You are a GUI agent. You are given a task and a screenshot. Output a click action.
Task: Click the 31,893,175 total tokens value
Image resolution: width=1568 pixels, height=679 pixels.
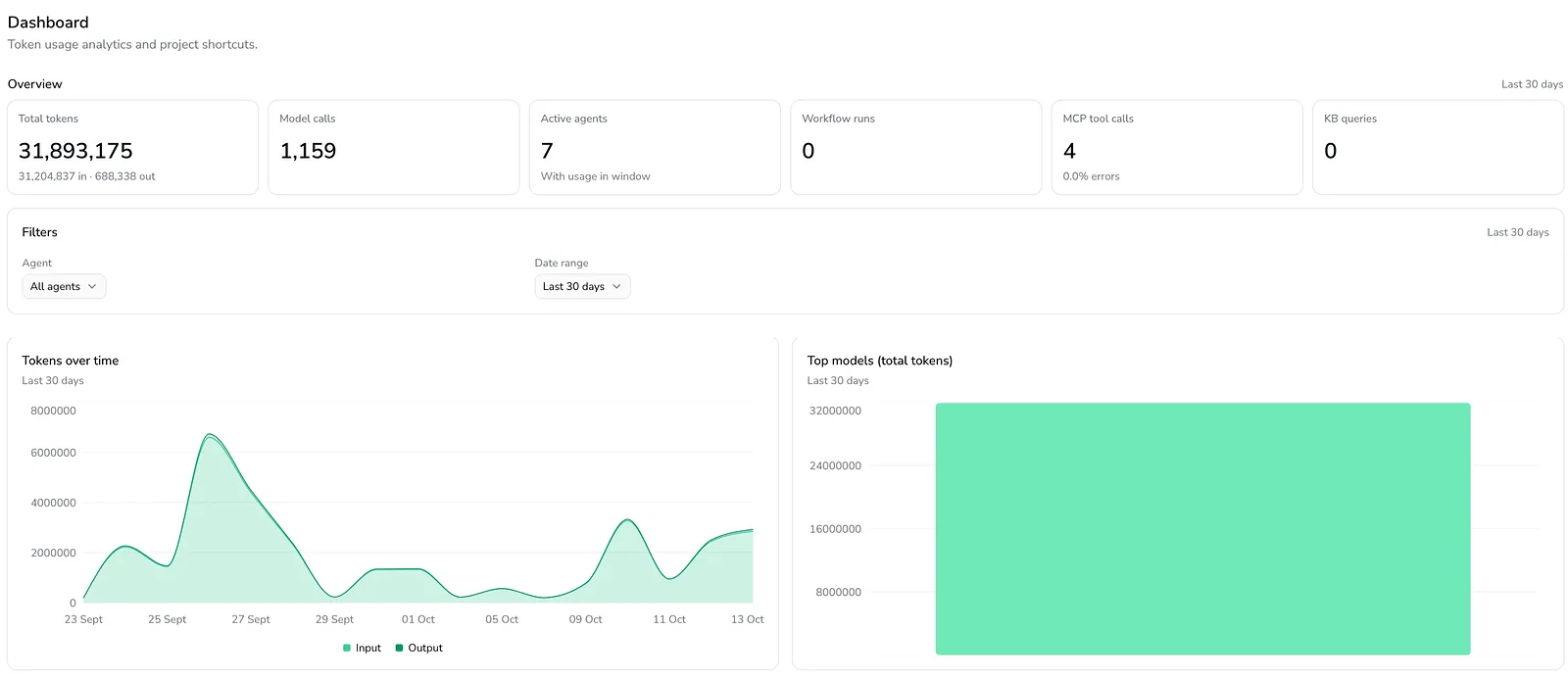click(75, 151)
